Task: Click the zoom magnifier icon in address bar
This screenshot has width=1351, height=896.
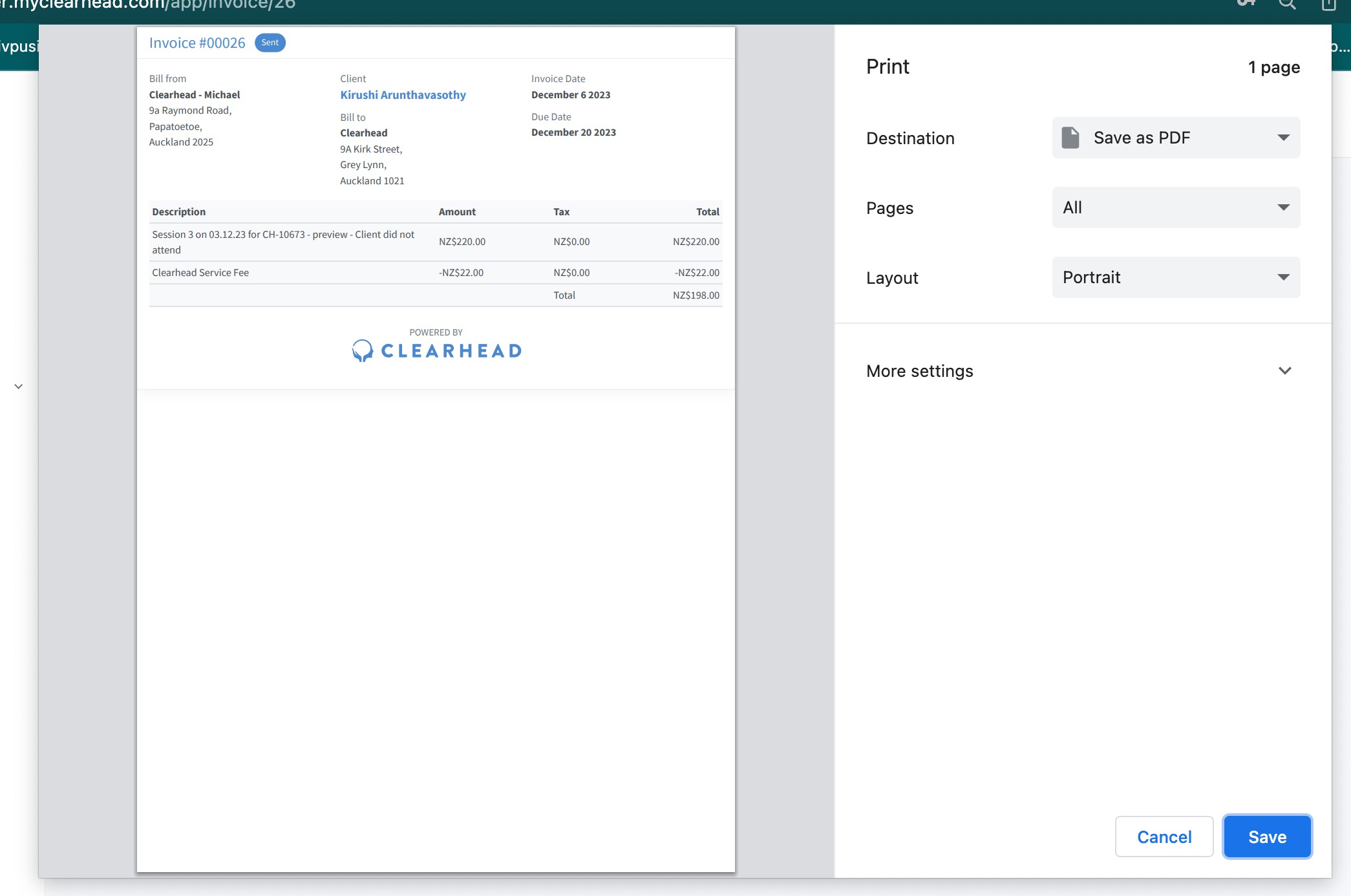Action: [1287, 5]
